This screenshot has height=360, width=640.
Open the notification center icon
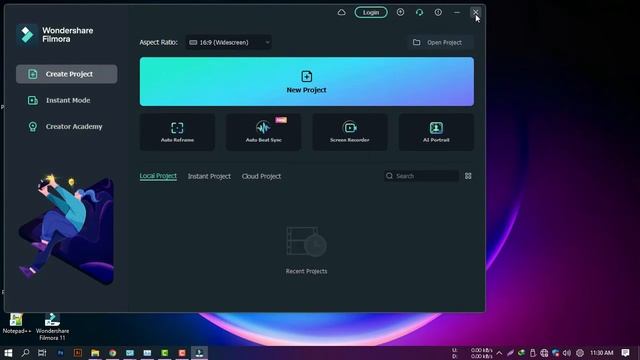pyautogui.click(x=625, y=353)
